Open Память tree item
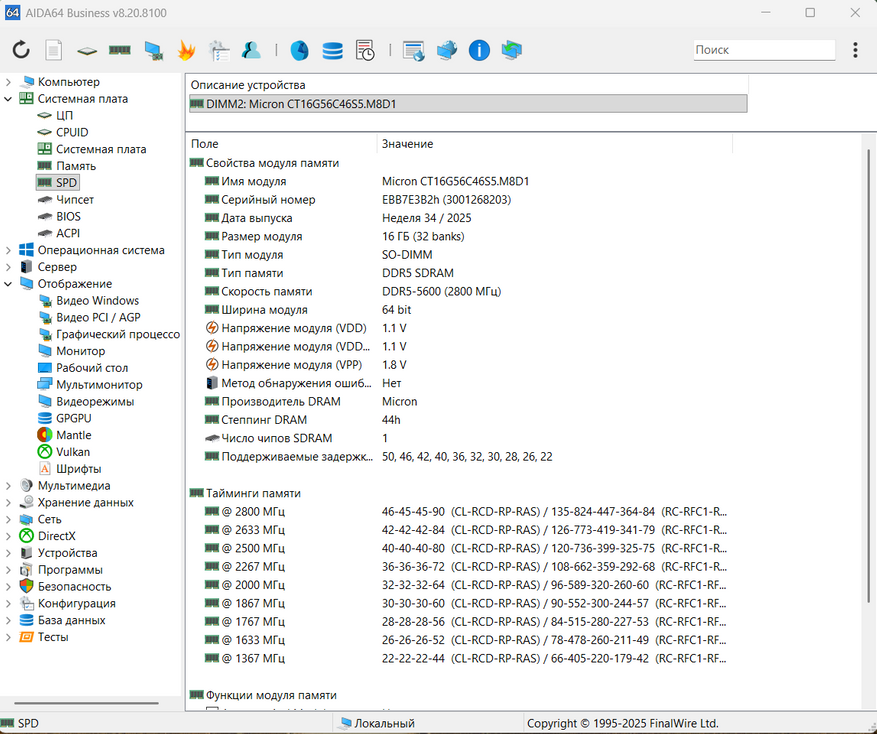Viewport: 877px width, 734px height. pos(76,166)
